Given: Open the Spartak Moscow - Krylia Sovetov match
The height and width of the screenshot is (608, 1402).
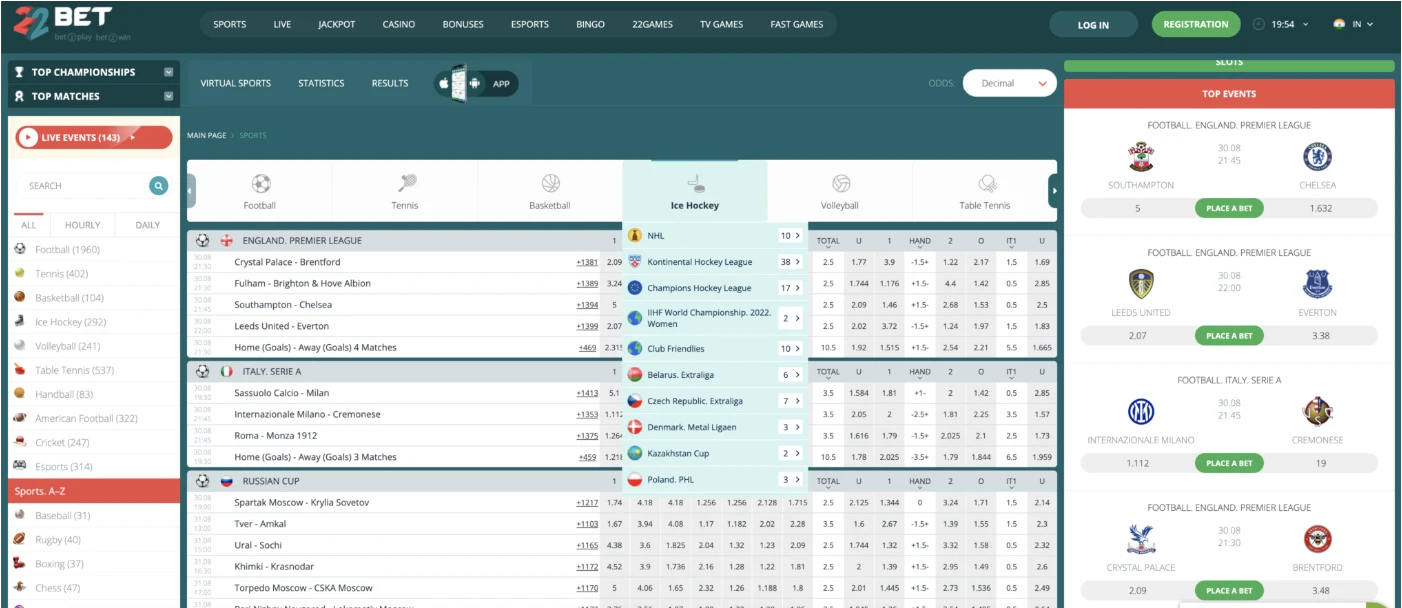Looking at the screenshot, I should click(302, 502).
